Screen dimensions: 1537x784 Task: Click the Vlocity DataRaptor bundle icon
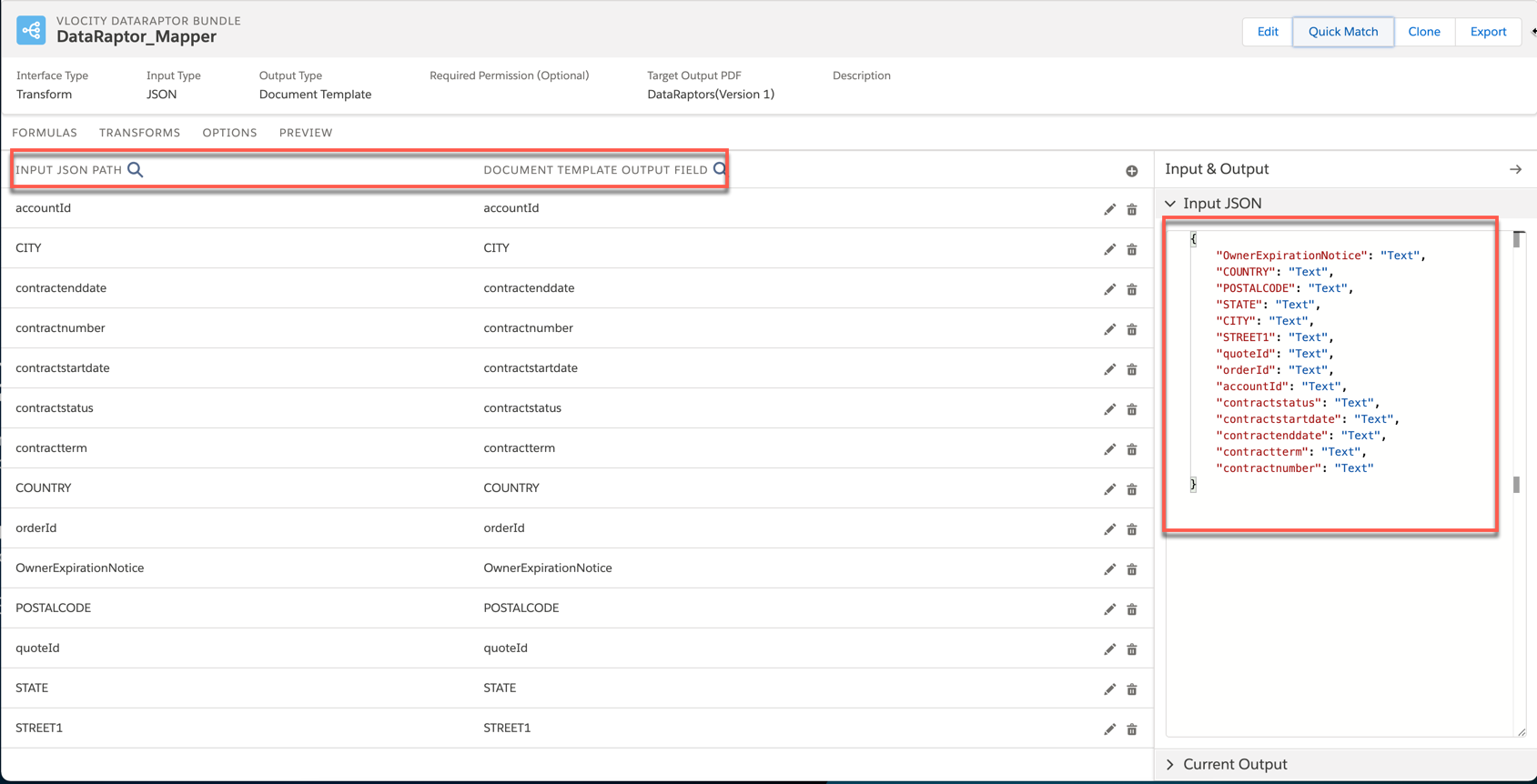coord(31,30)
